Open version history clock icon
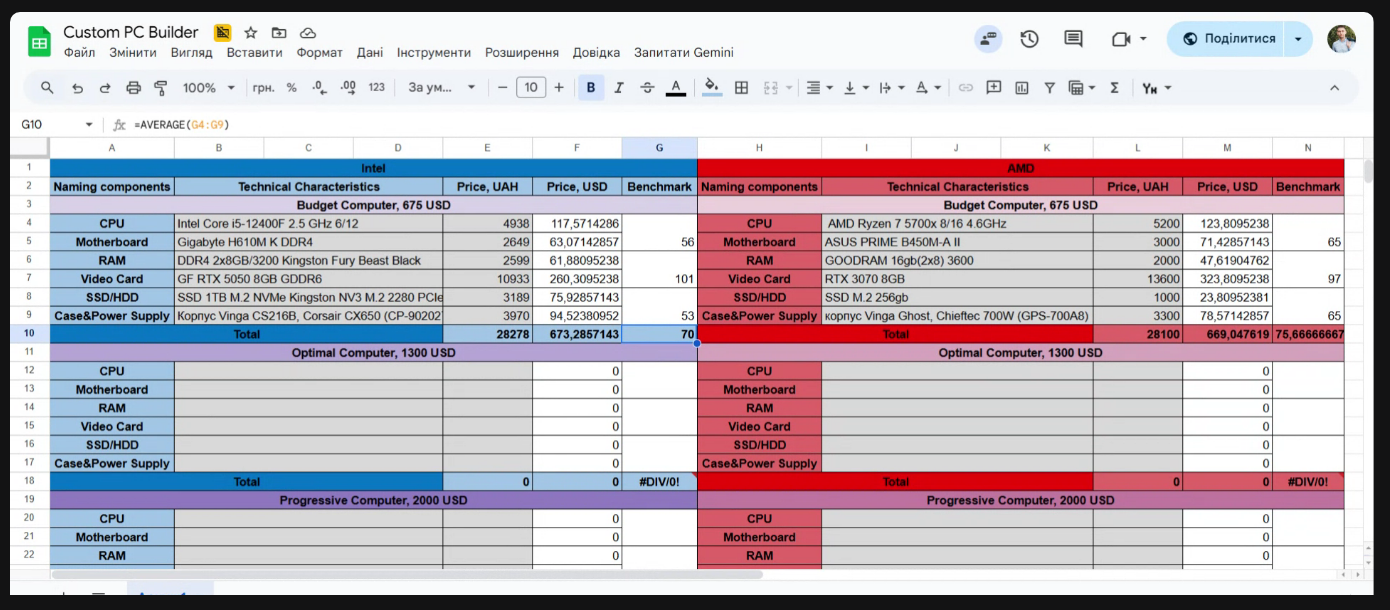The width and height of the screenshot is (1390, 610). (1029, 39)
